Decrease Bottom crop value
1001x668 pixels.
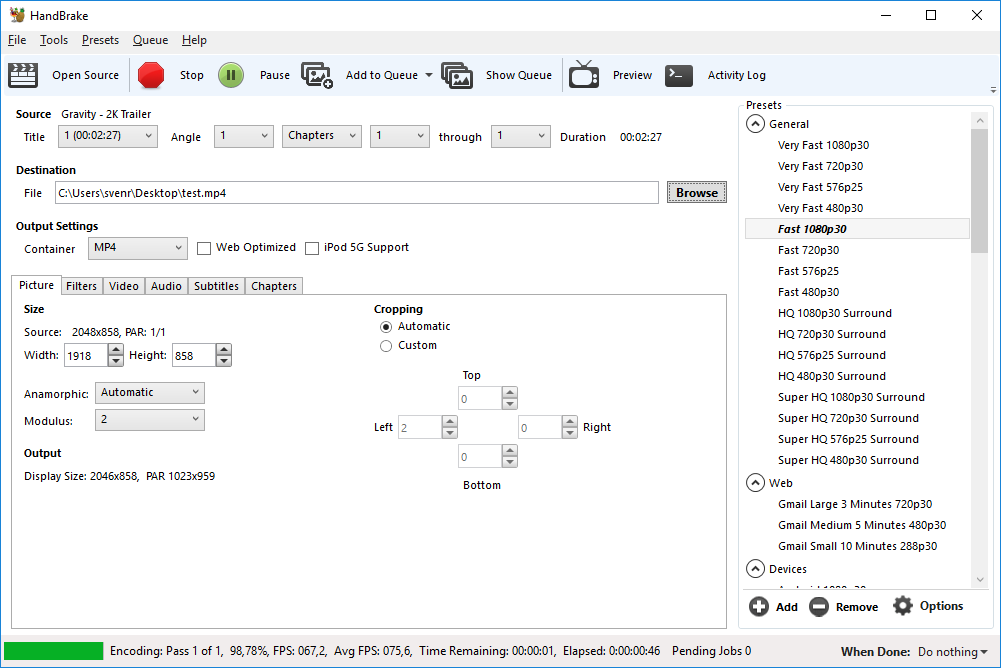coord(509,462)
